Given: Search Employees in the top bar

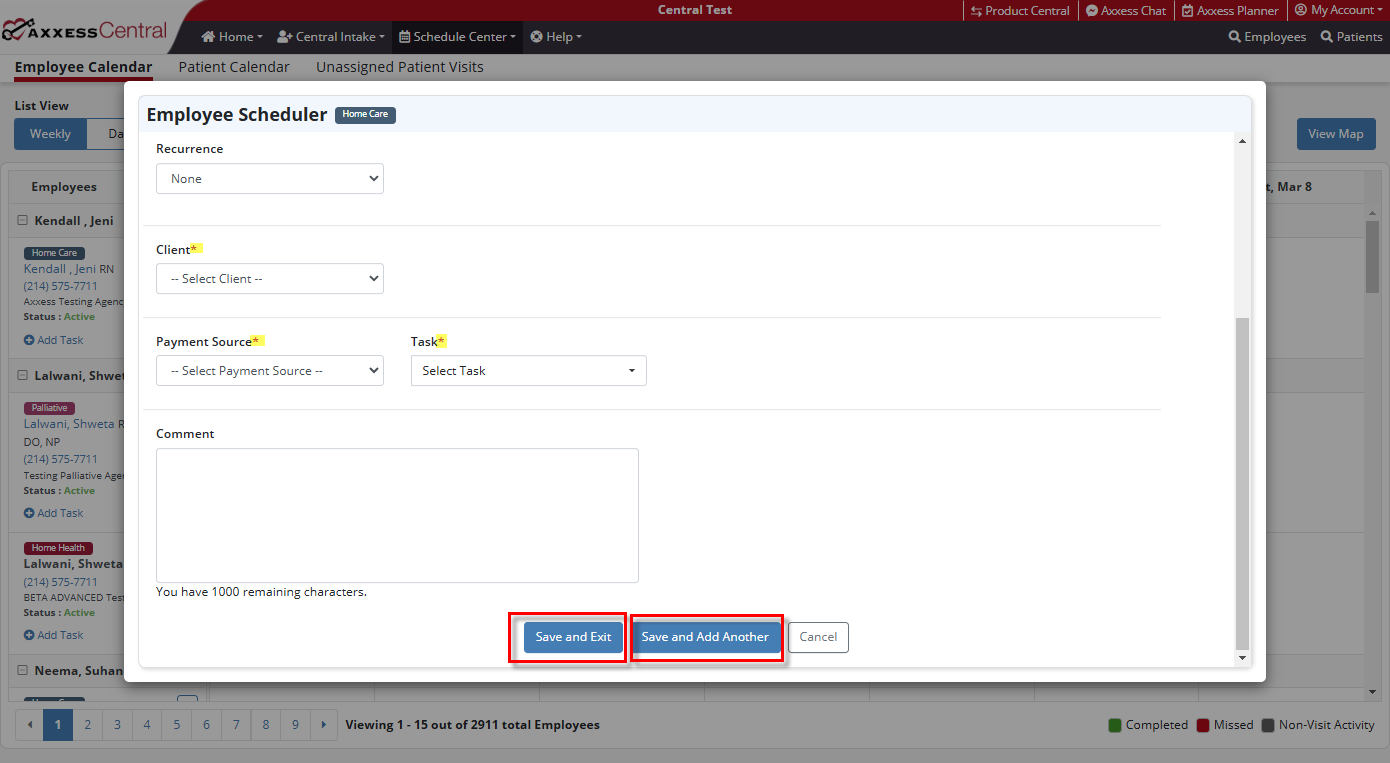Looking at the screenshot, I should coord(1267,37).
